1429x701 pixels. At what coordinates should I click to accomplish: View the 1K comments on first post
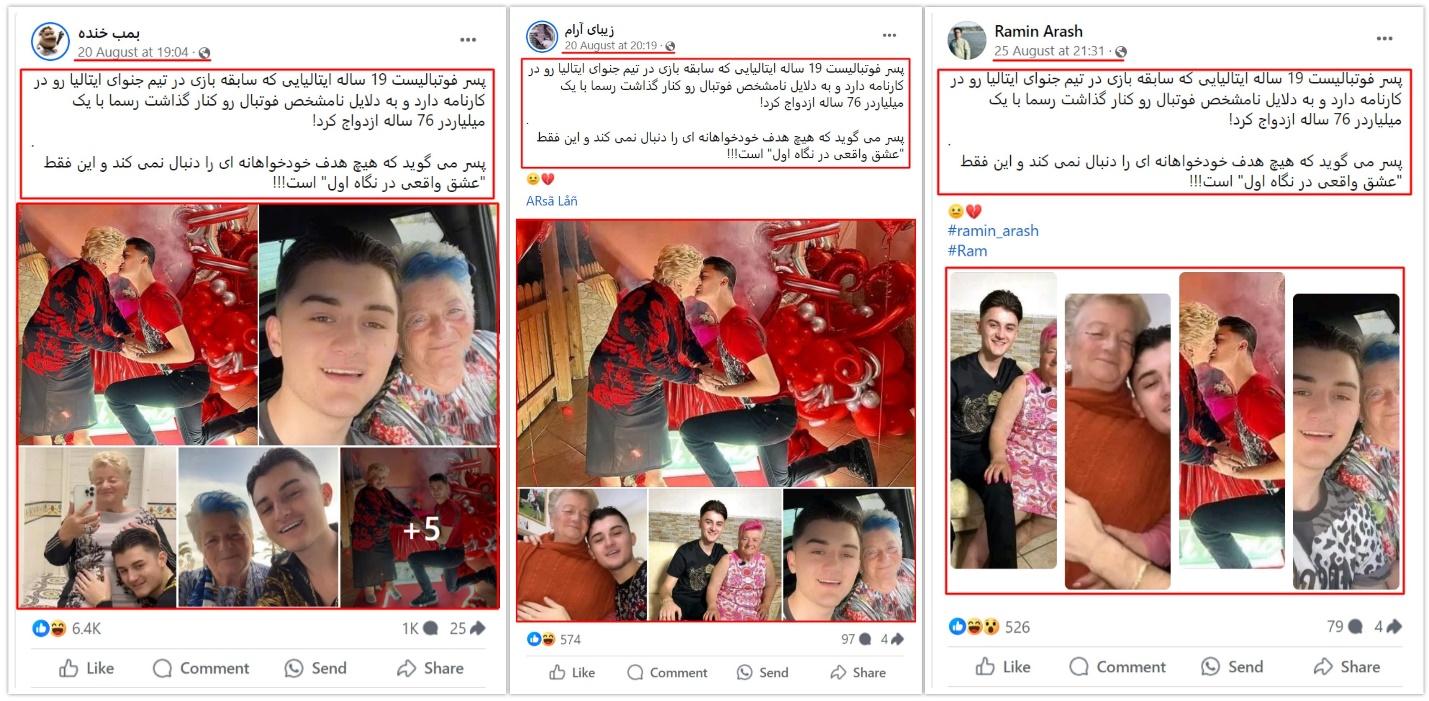pyautogui.click(x=419, y=628)
